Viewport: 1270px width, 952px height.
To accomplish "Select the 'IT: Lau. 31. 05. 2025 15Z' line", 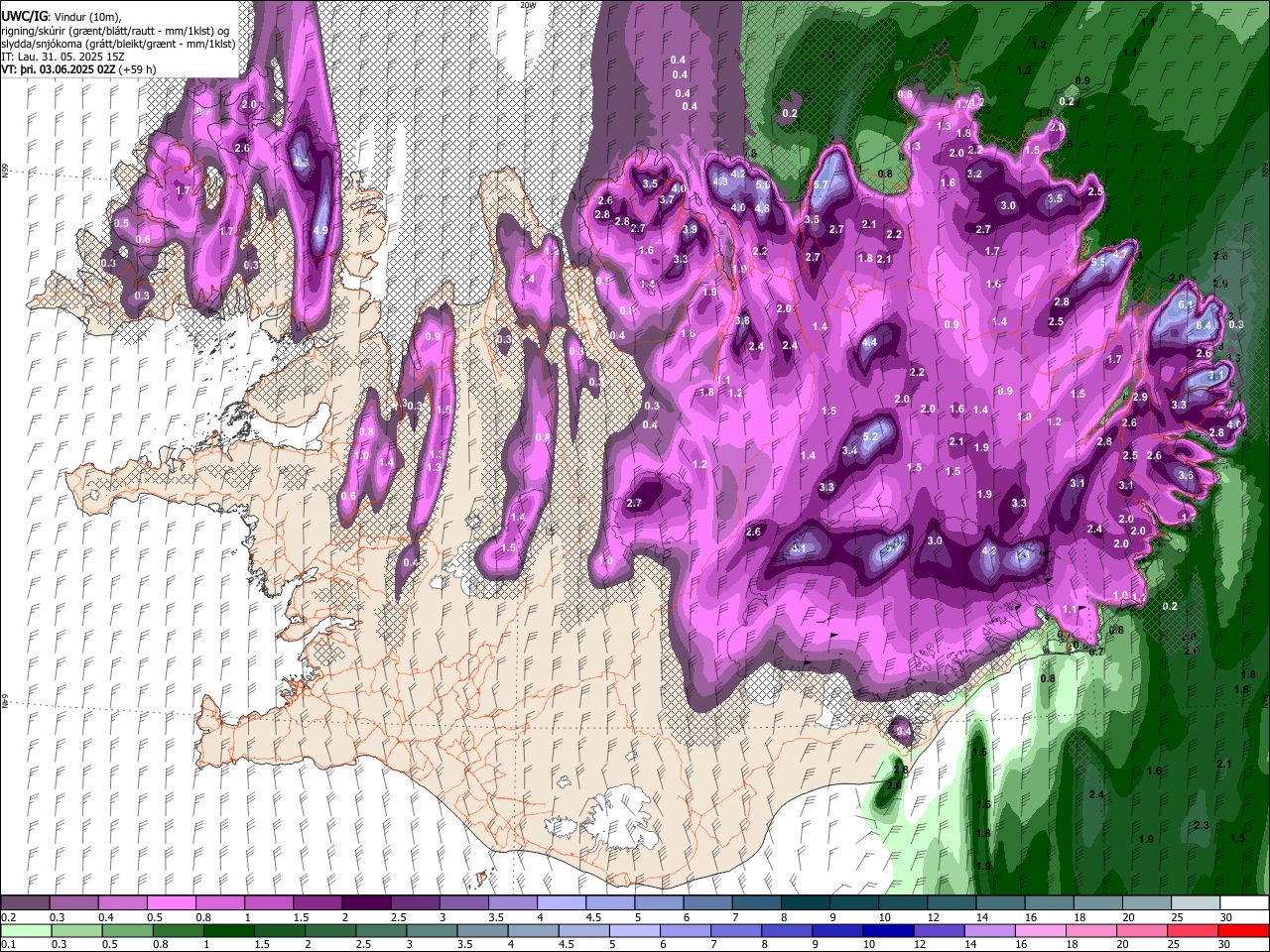I will point(63,57).
